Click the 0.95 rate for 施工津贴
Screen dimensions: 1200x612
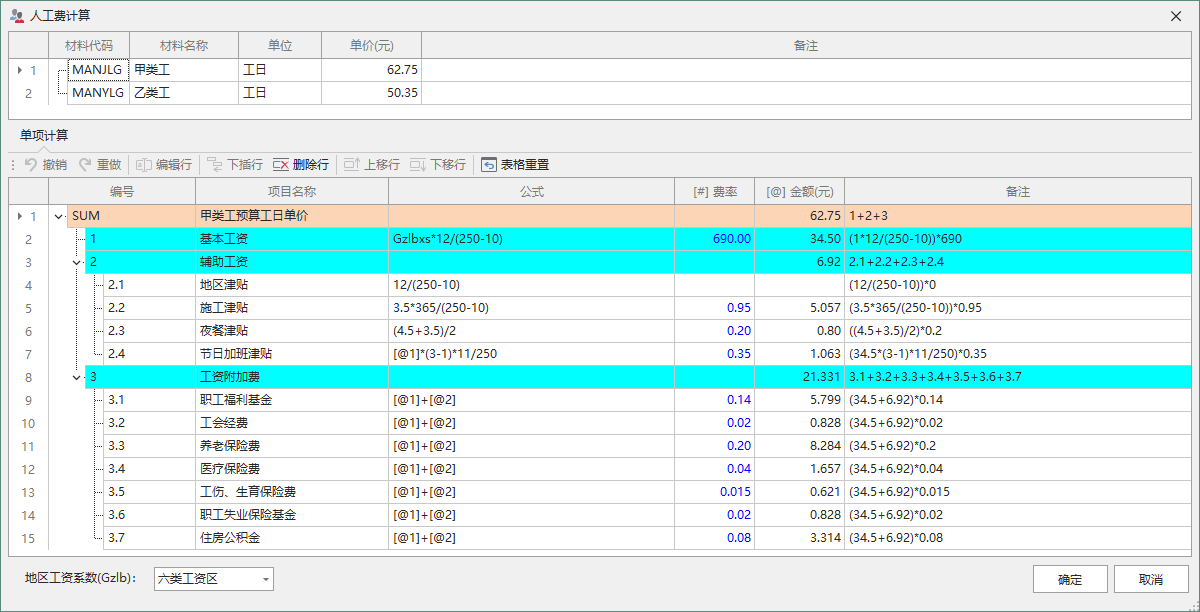point(714,308)
